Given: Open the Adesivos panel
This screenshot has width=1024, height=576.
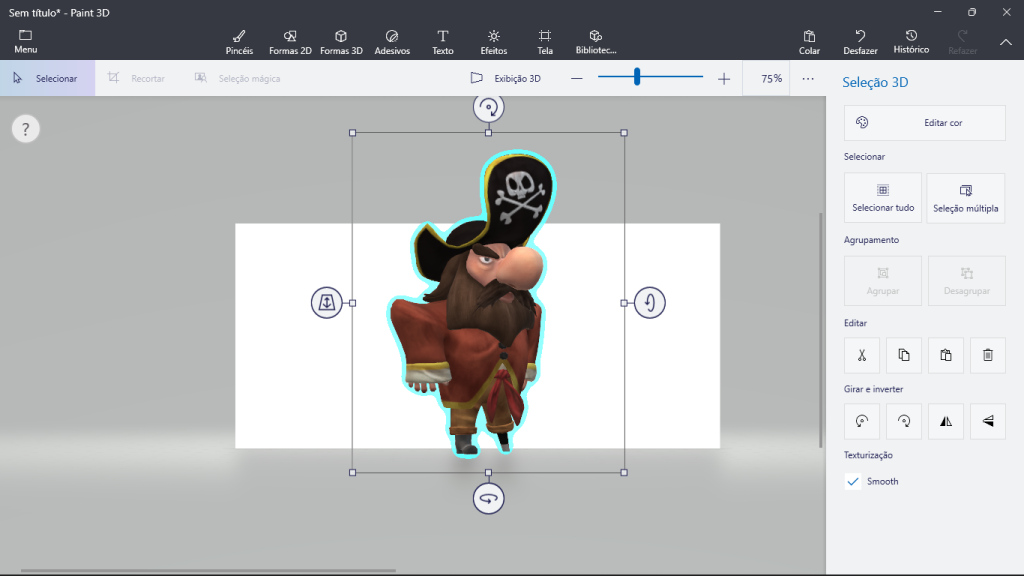Looking at the screenshot, I should (x=392, y=42).
